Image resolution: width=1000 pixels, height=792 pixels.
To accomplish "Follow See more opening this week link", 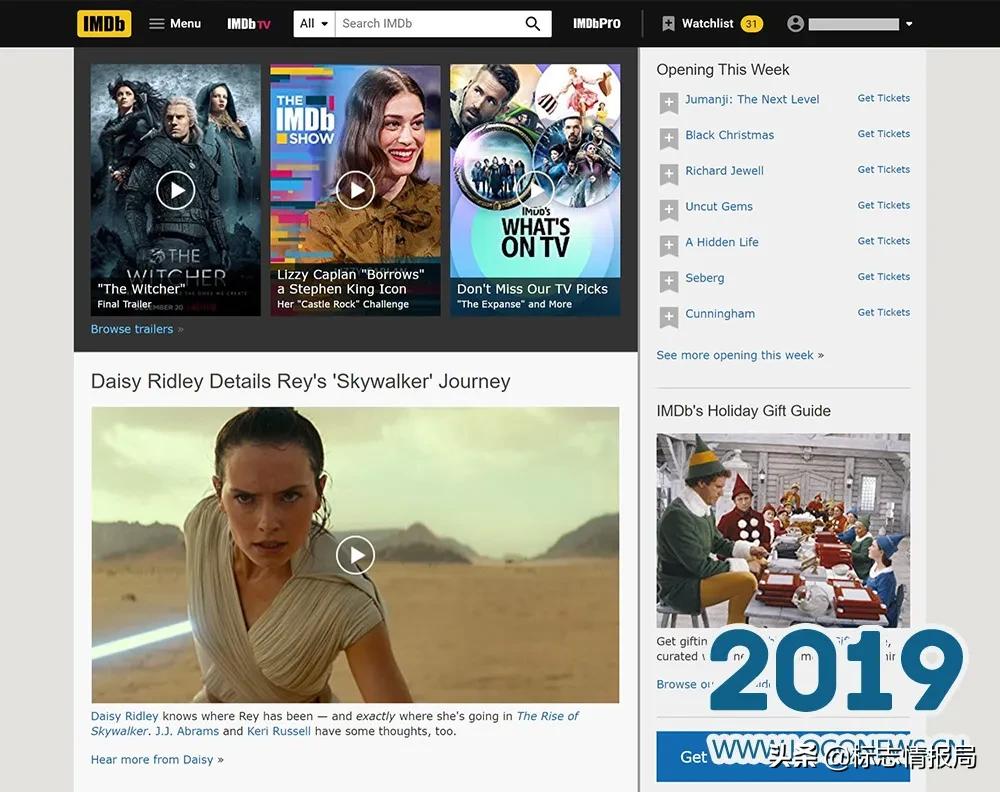I will point(740,355).
